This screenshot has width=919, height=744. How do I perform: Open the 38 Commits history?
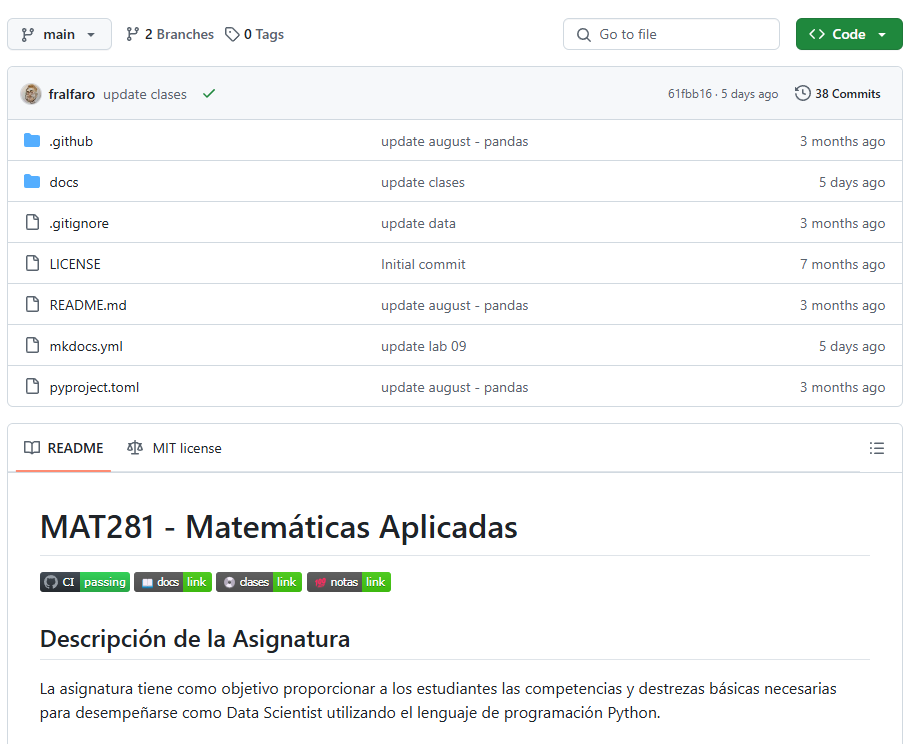tap(838, 94)
